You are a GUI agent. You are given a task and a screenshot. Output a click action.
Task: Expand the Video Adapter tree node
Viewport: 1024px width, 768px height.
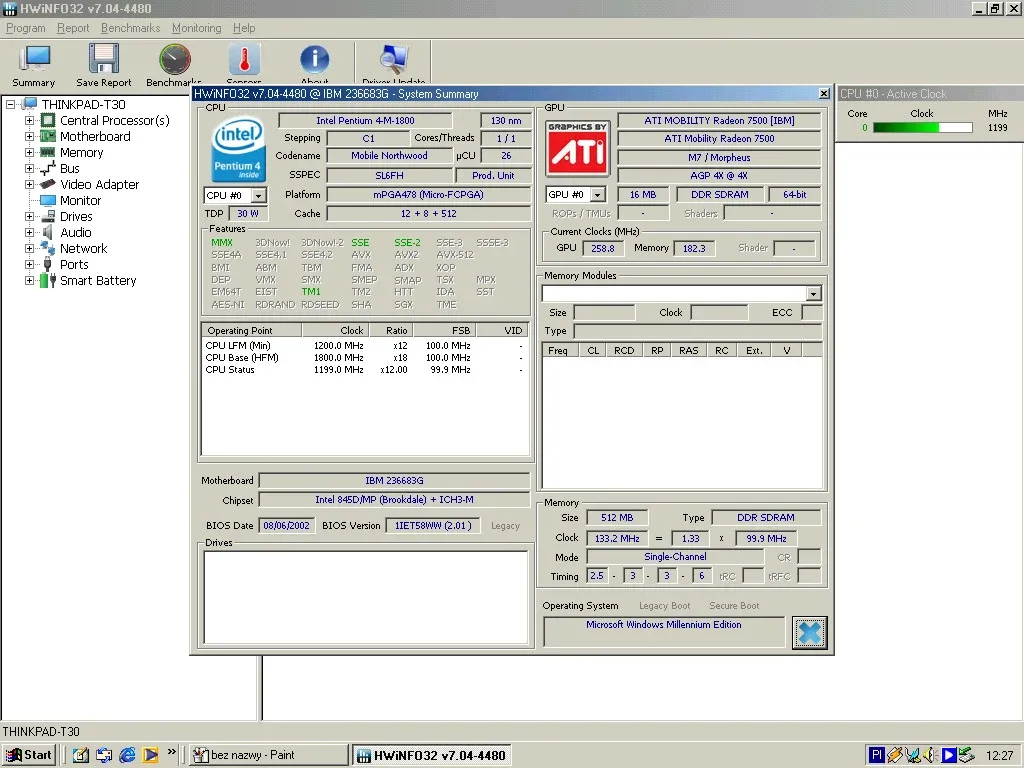29,184
